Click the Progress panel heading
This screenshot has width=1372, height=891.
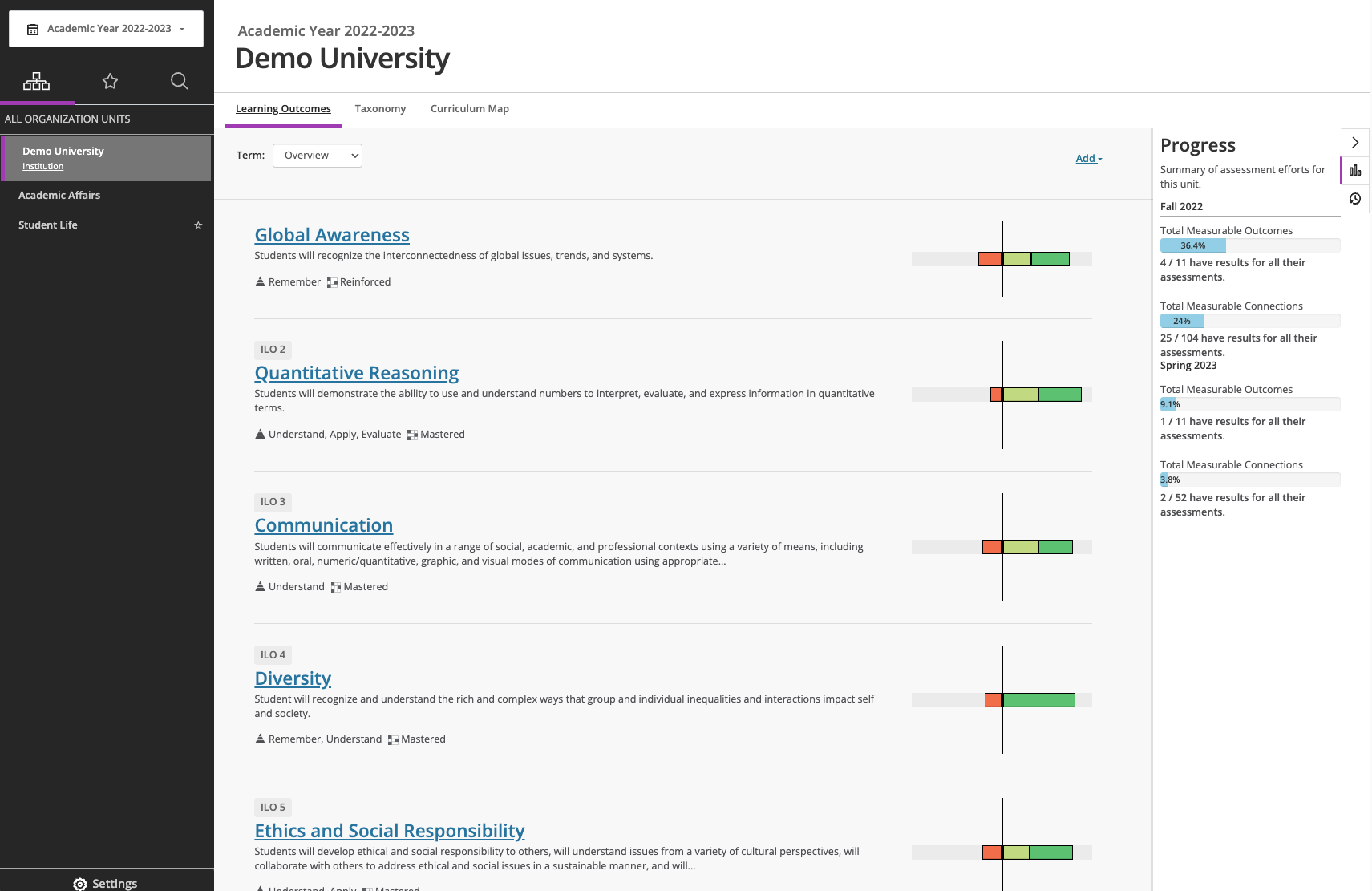1198,145
